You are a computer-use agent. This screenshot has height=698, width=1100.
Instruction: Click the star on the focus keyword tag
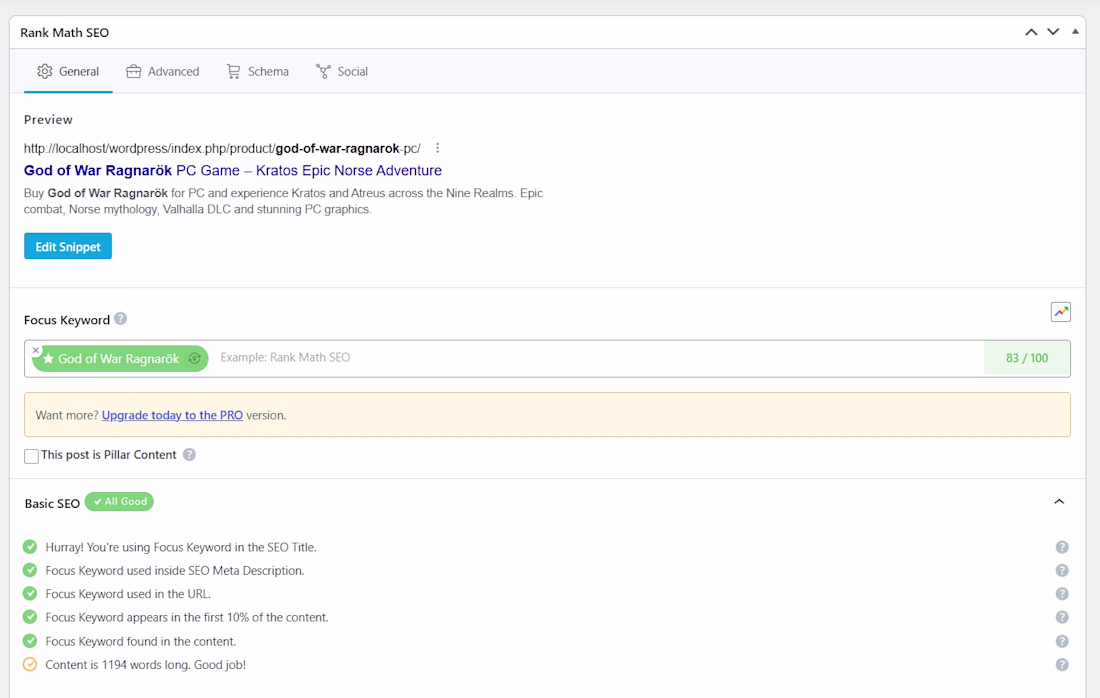[48, 358]
